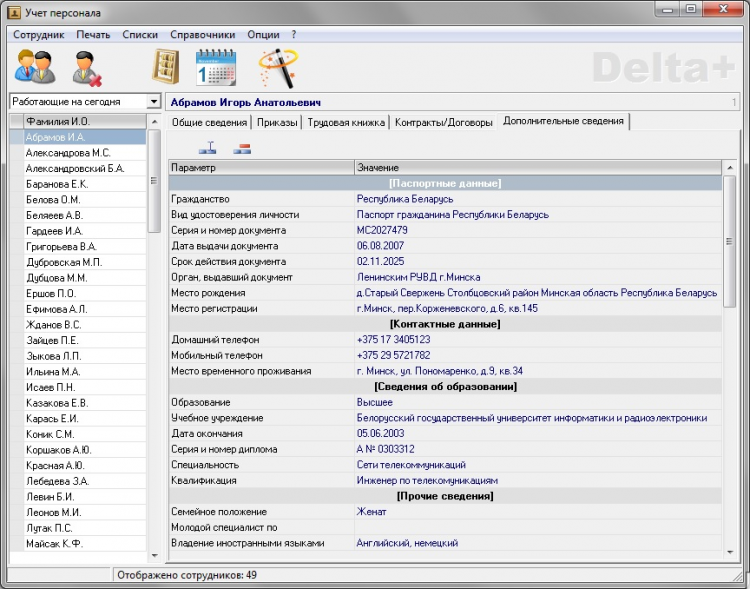Viewport: 750px width, 589px height.
Task: Click the add employee icon with two people
Action: click(35, 67)
